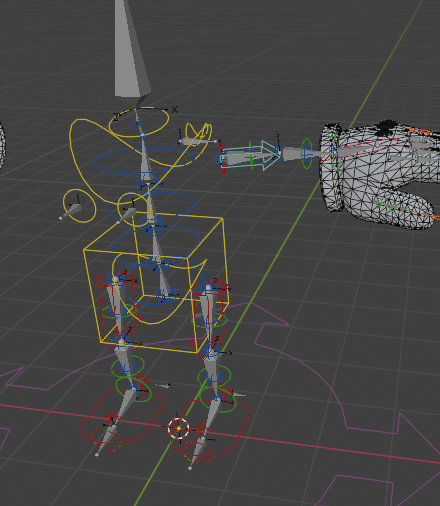Screen dimensions: 440x506
Task: Select the wireframe hand mesh
Action: coord(380,175)
